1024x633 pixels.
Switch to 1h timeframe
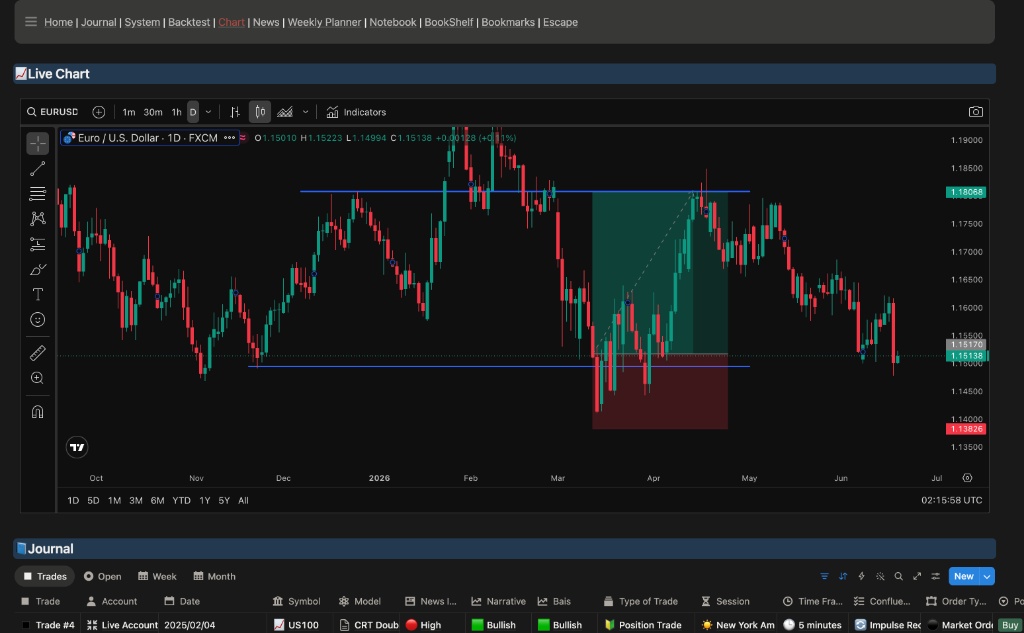(x=176, y=112)
